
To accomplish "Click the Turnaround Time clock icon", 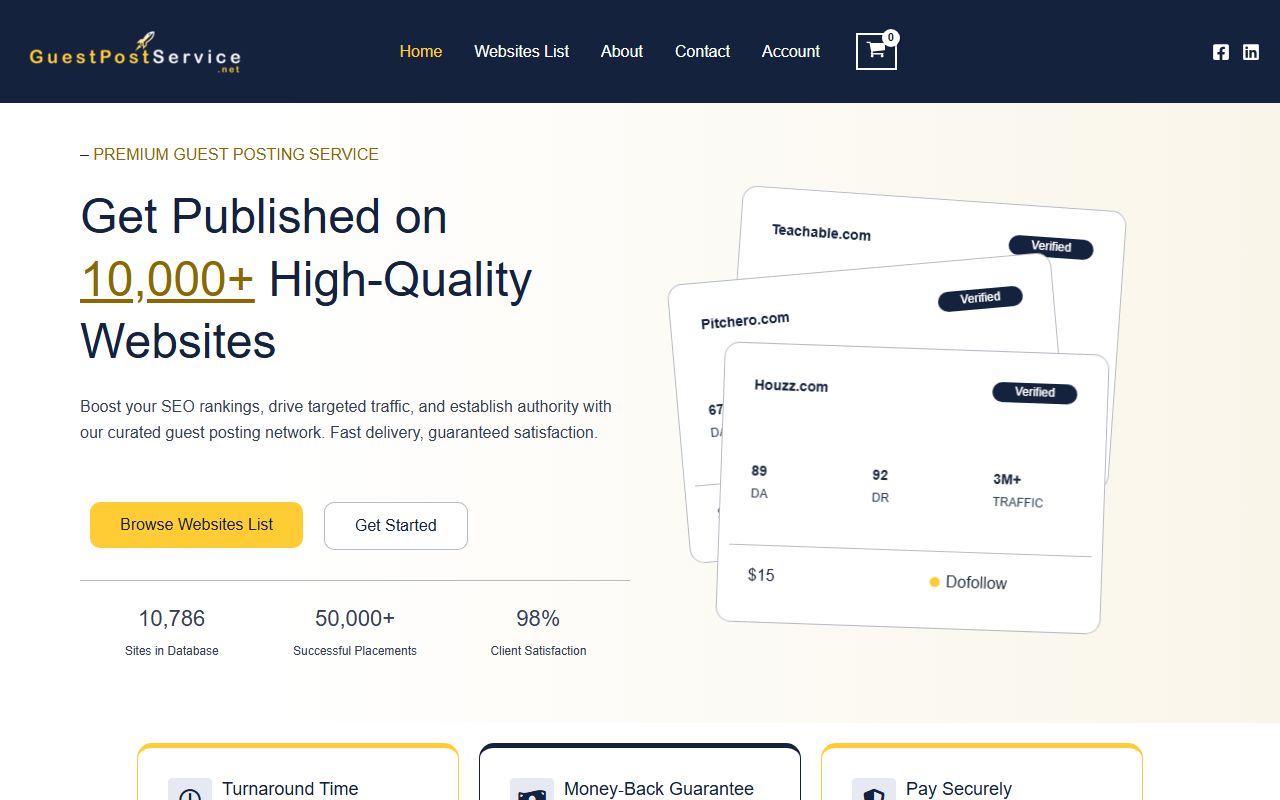I will [190, 791].
